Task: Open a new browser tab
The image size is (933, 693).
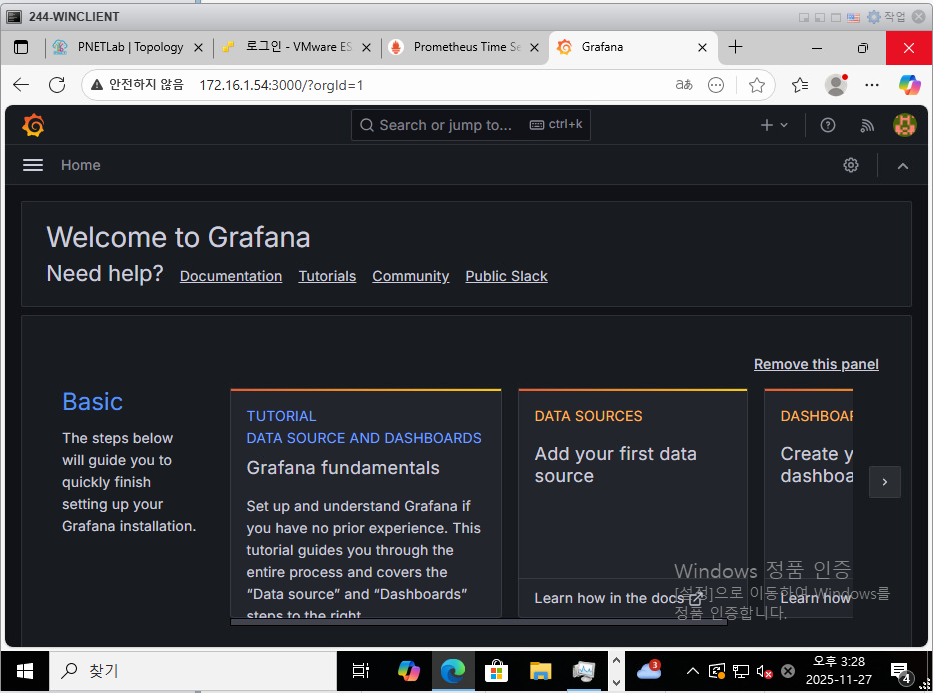Action: 735,47
